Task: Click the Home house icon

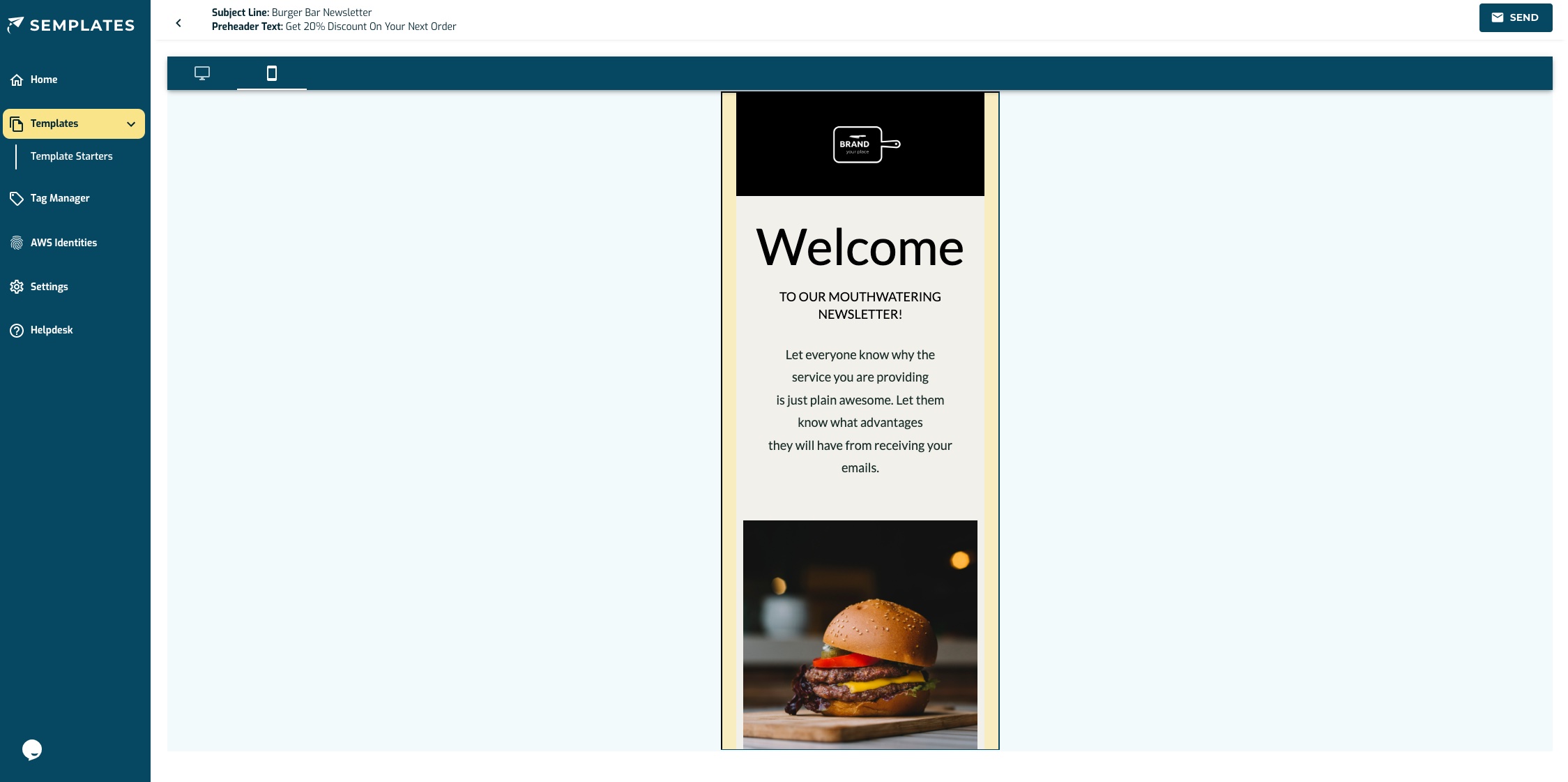Action: tap(17, 80)
